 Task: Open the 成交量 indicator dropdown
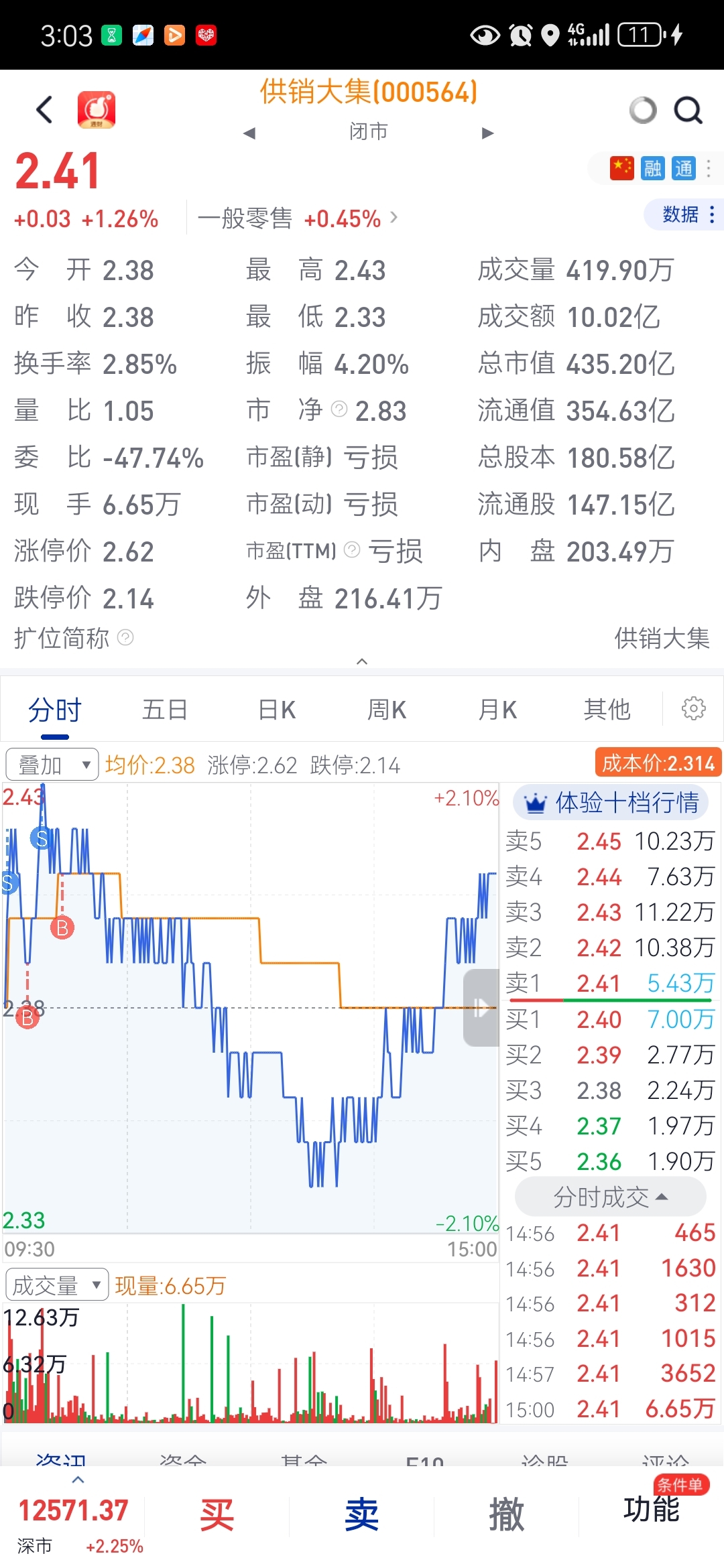coord(56,1285)
